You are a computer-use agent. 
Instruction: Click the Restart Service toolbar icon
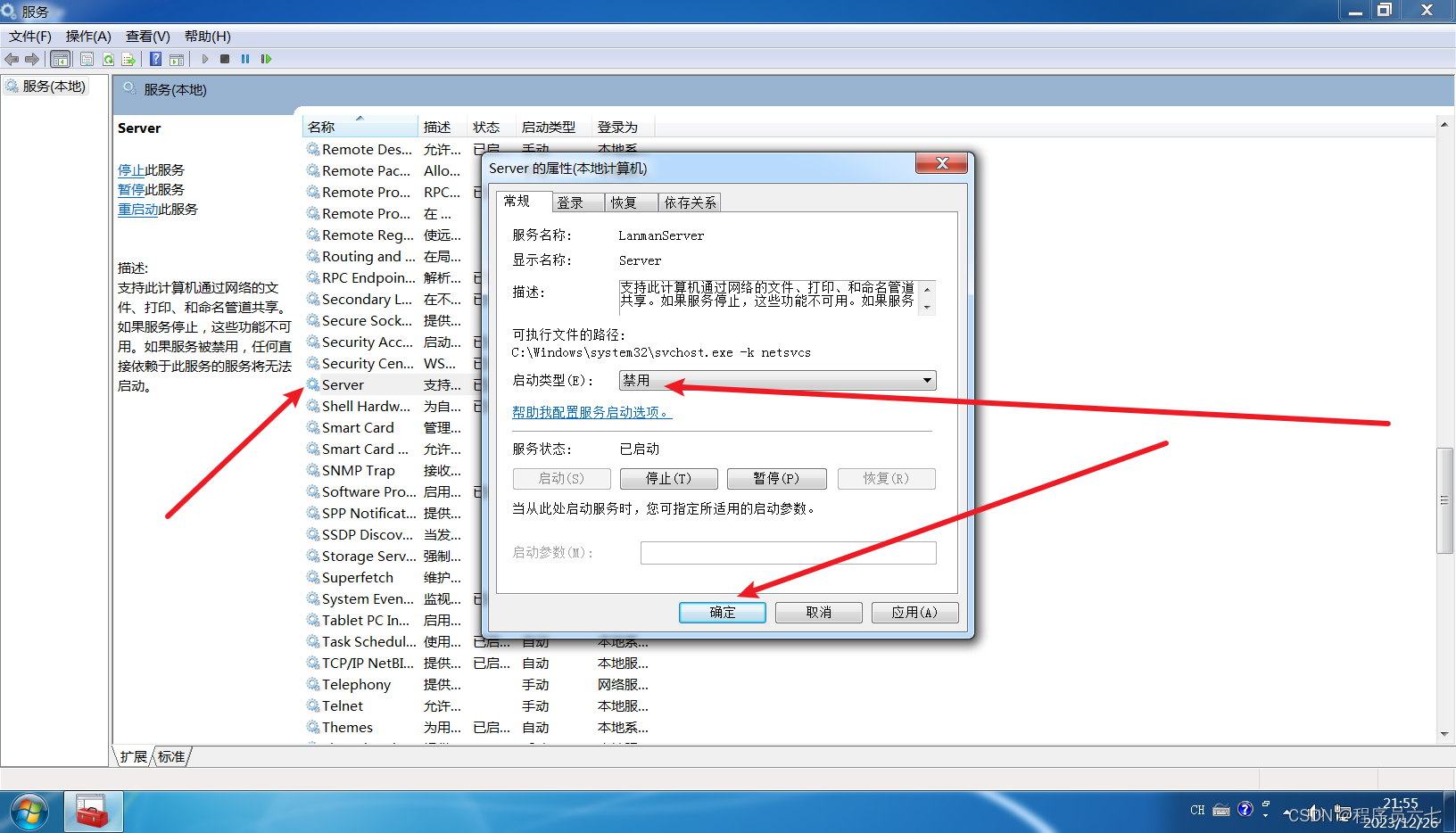click(x=266, y=59)
